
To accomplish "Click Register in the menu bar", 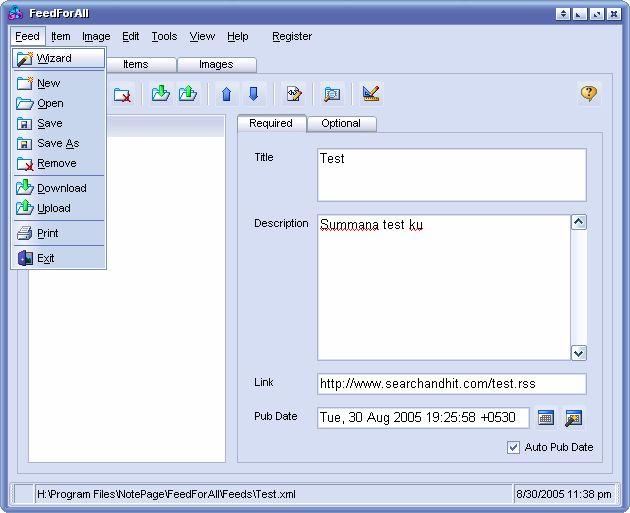I will (x=292, y=36).
